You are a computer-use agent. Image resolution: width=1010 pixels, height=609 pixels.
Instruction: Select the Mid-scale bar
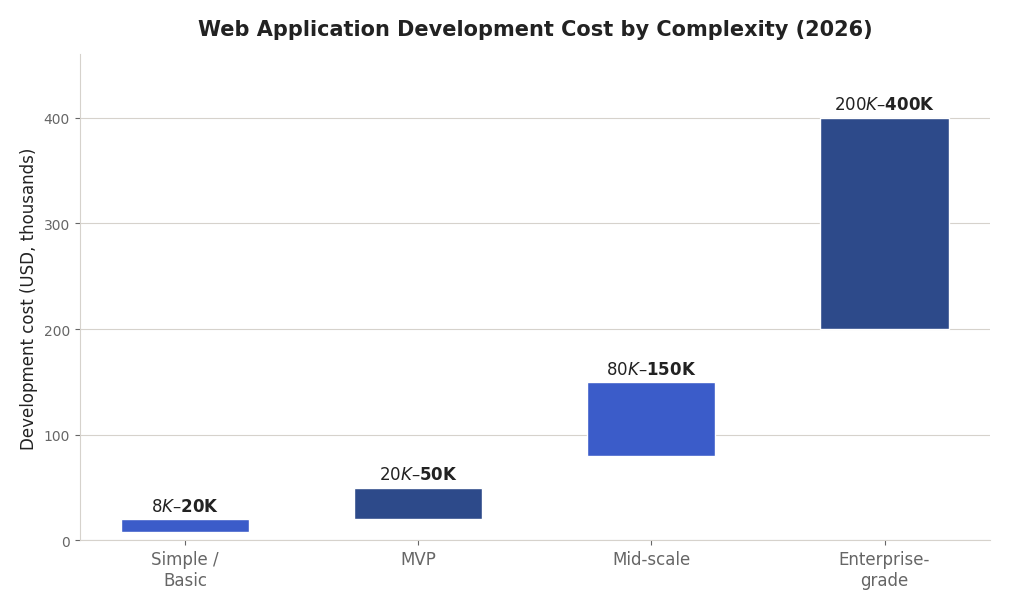pyautogui.click(x=651, y=420)
